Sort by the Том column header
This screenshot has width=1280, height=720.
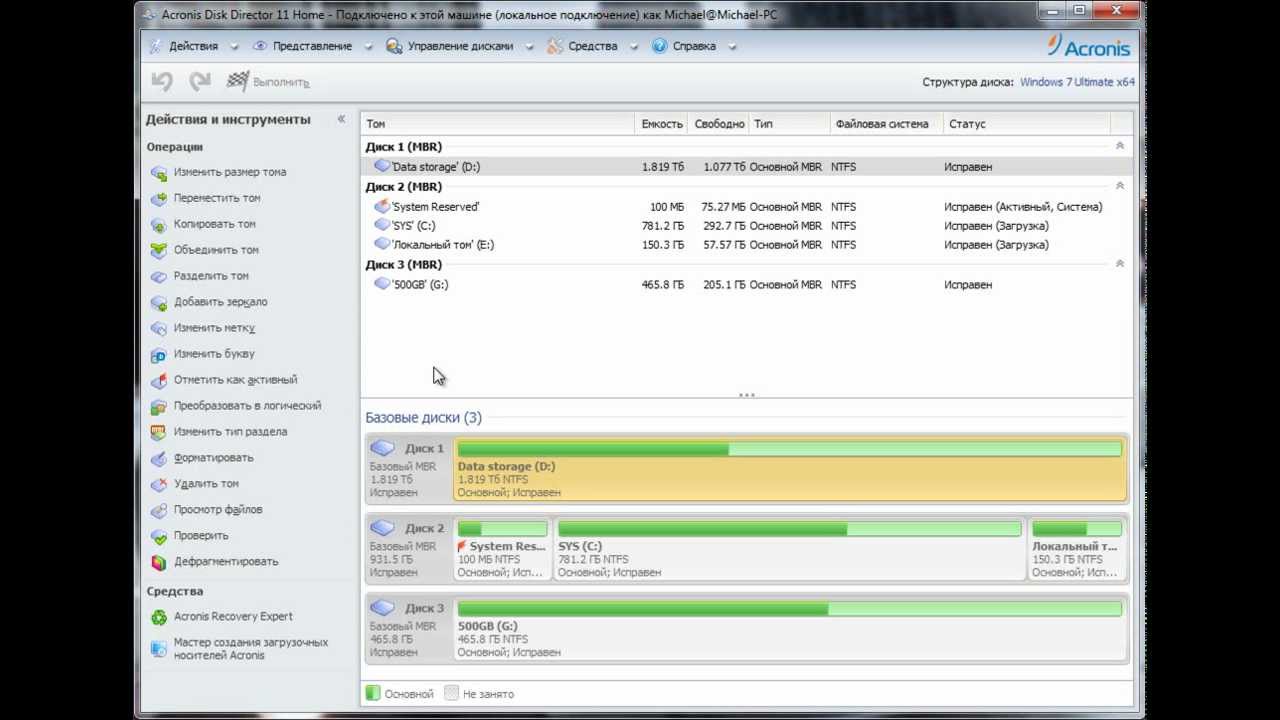(497, 124)
